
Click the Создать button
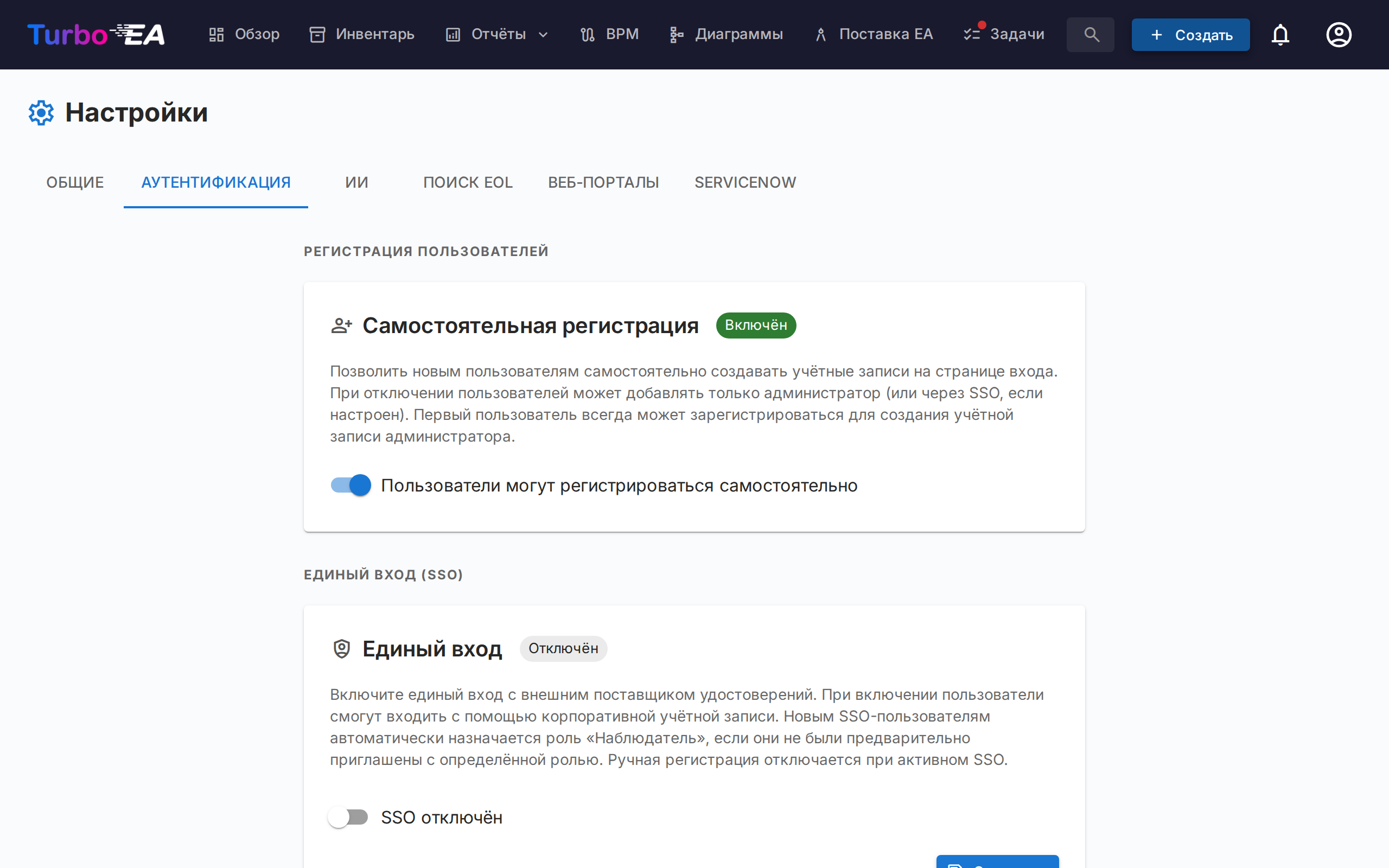[x=1190, y=34]
